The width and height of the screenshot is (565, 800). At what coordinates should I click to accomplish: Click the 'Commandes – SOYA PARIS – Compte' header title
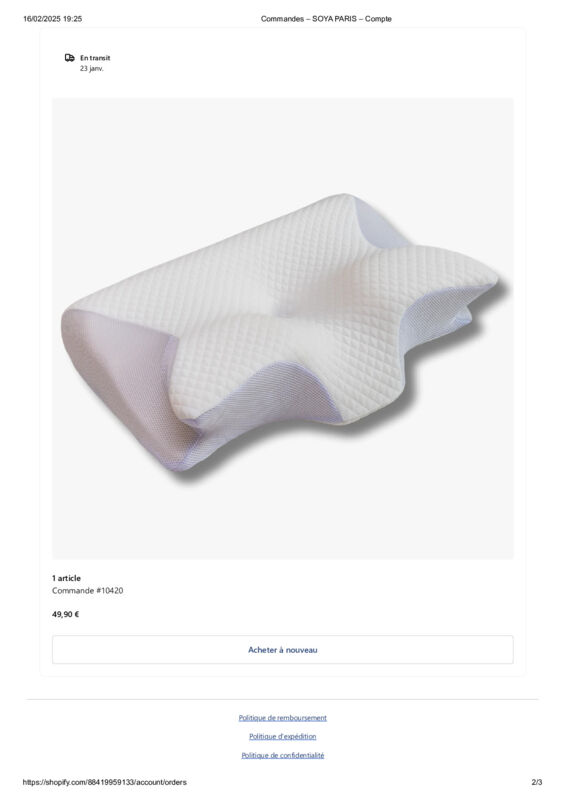click(x=326, y=19)
